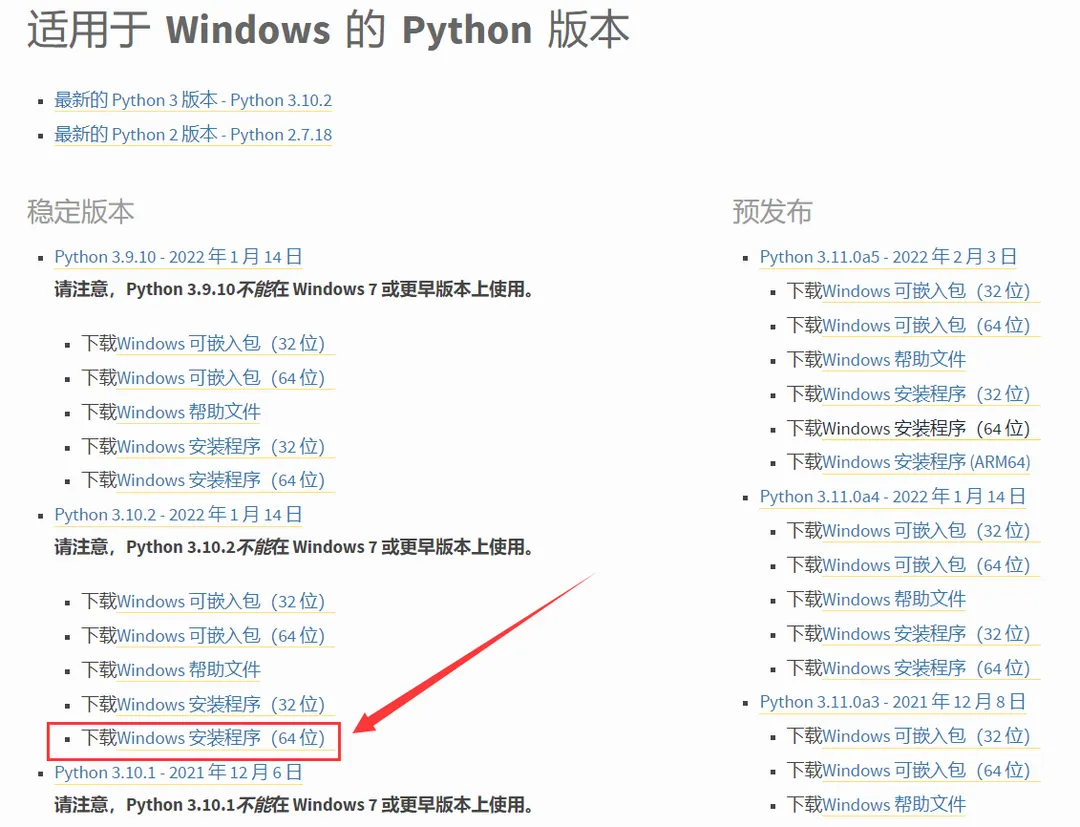
Task: Open the Python 3.9.10 - 2022年1月14日 release link
Action: [x=178, y=257]
